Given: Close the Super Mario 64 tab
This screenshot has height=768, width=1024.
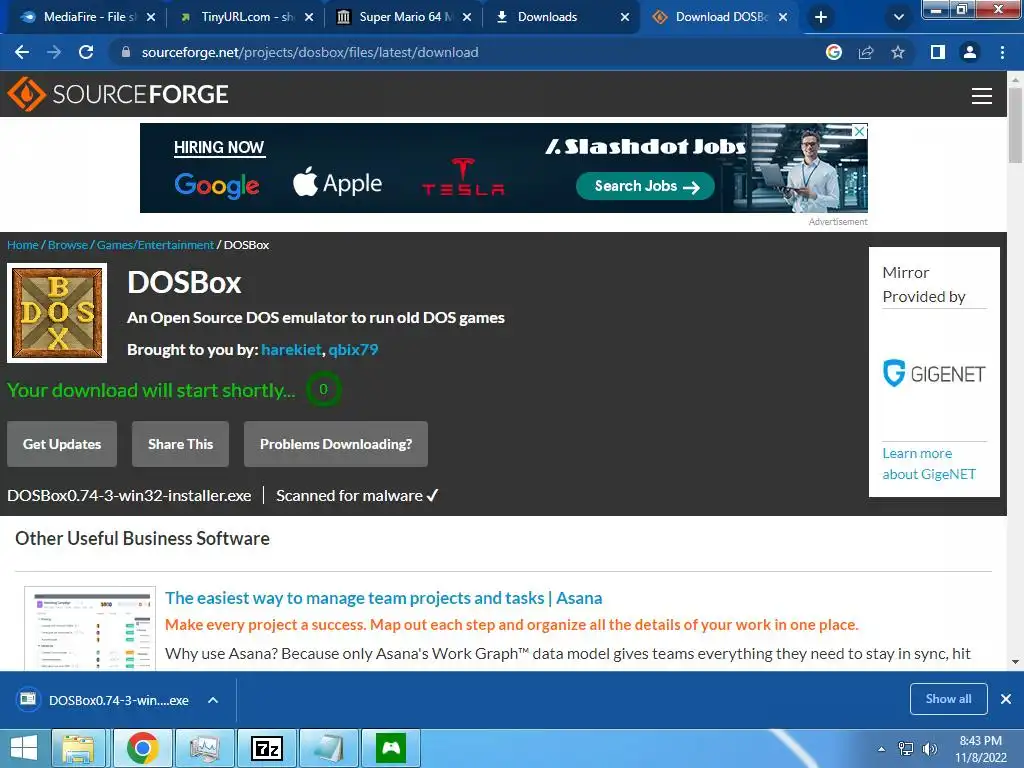Looking at the screenshot, I should pos(467,17).
